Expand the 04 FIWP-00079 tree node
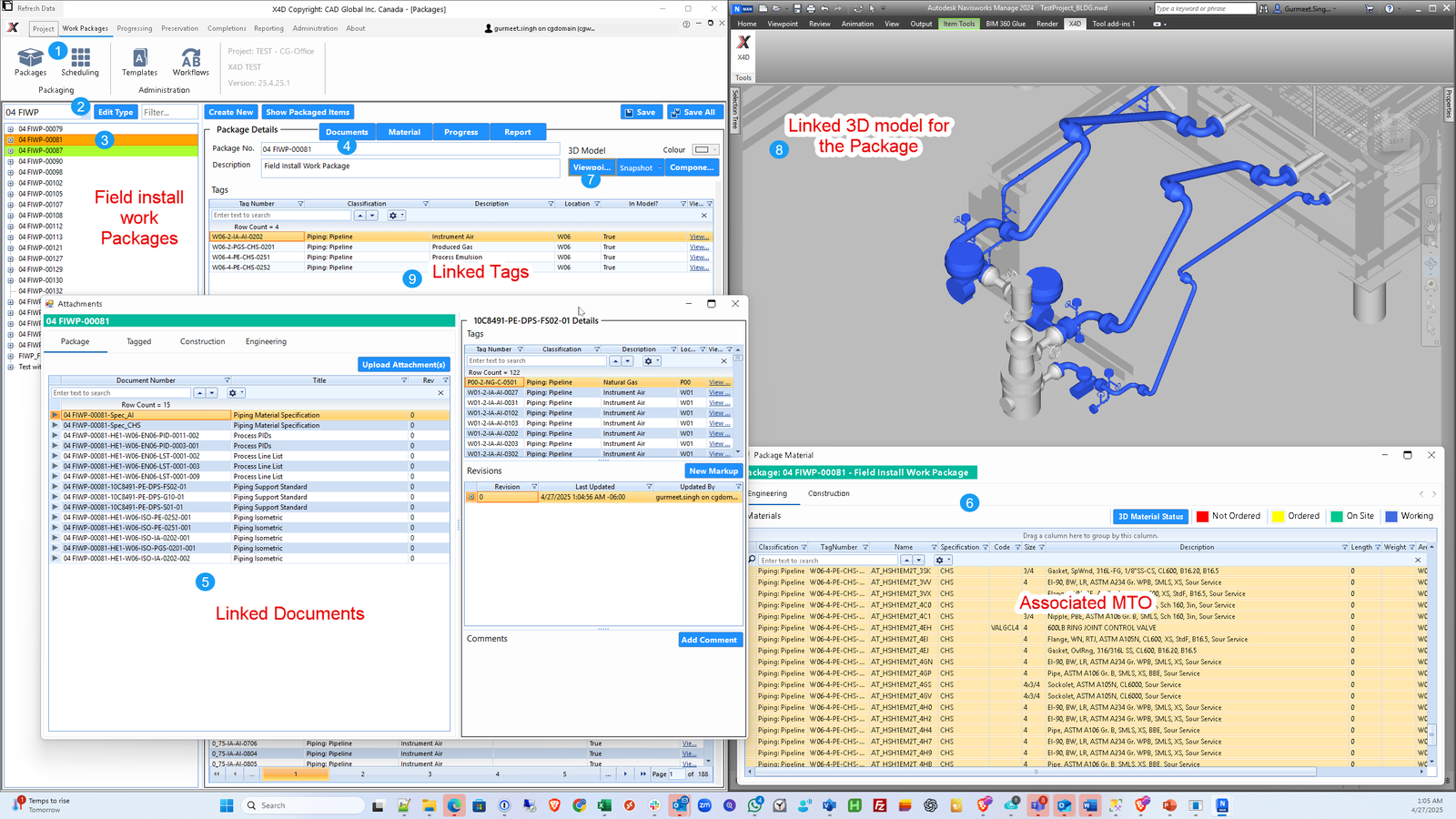This screenshot has height=819, width=1456. click(x=11, y=129)
